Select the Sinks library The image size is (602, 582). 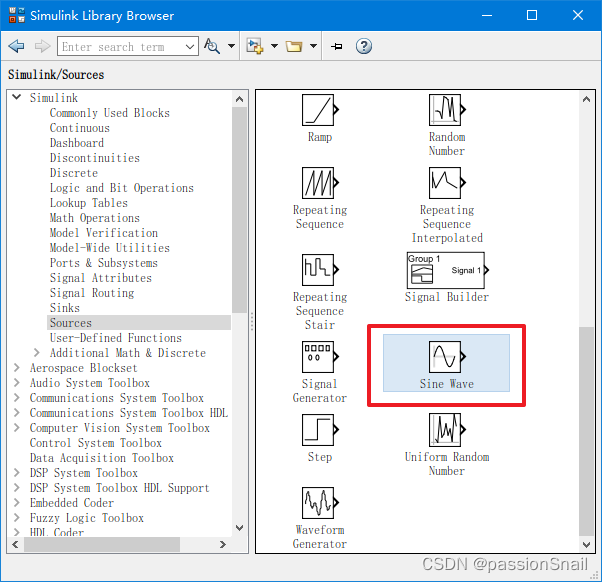click(64, 308)
